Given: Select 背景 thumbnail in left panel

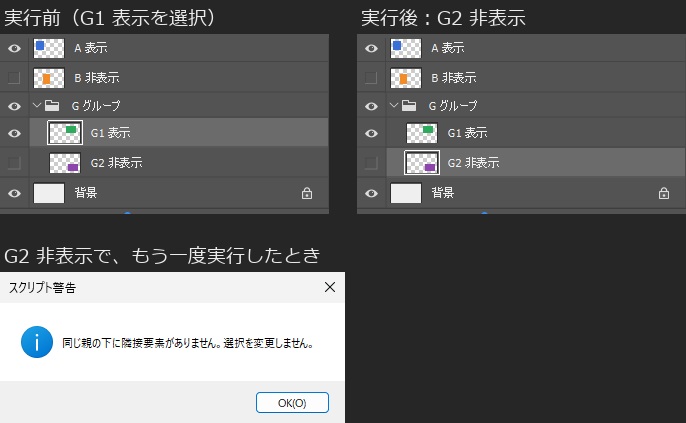Looking at the screenshot, I should pyautogui.click(x=49, y=193).
